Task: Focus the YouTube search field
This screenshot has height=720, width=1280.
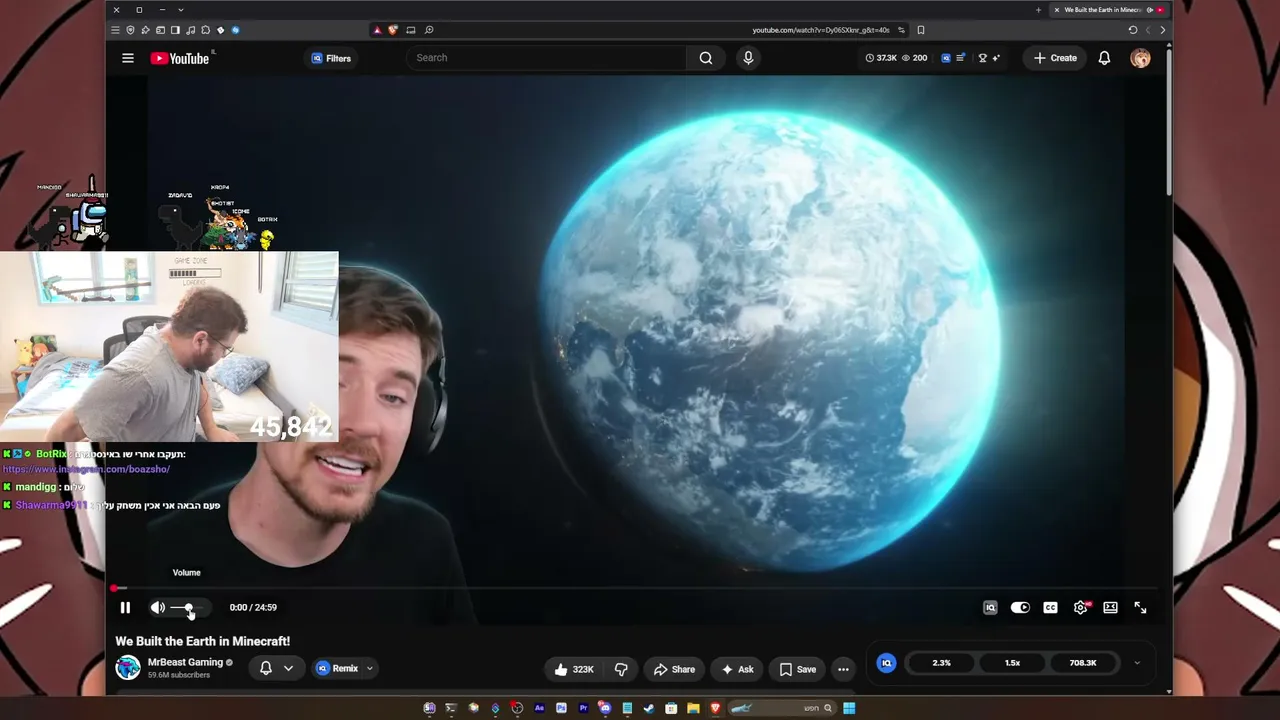Action: [x=546, y=58]
